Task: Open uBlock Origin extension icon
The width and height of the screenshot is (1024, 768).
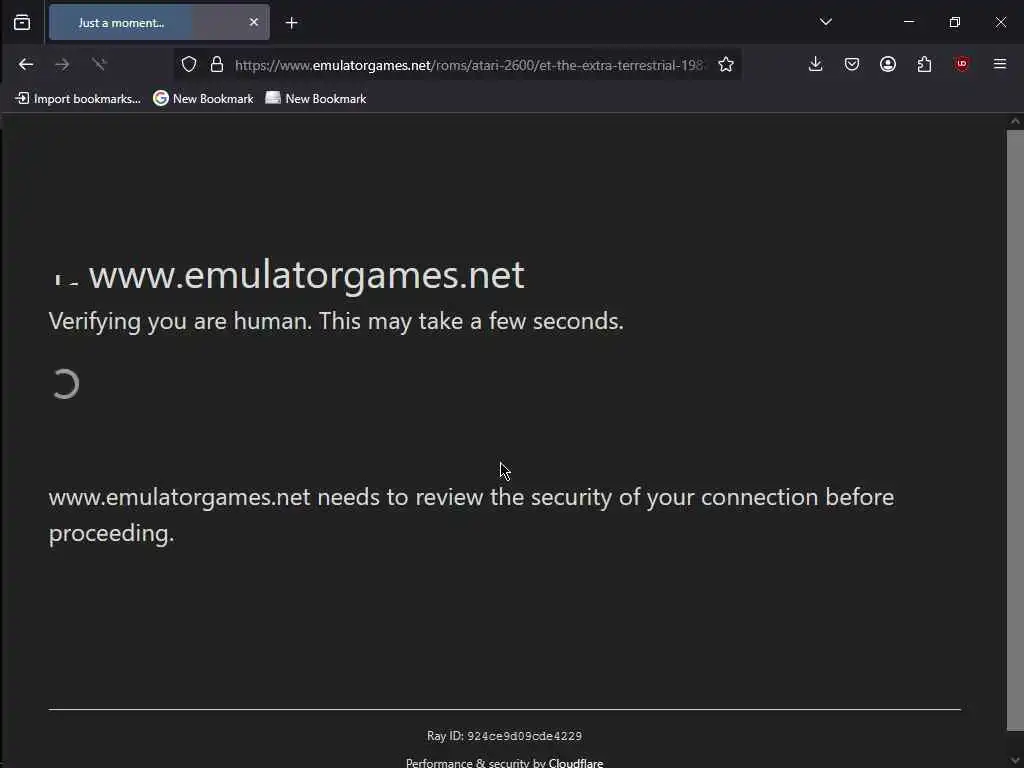Action: tap(961, 64)
